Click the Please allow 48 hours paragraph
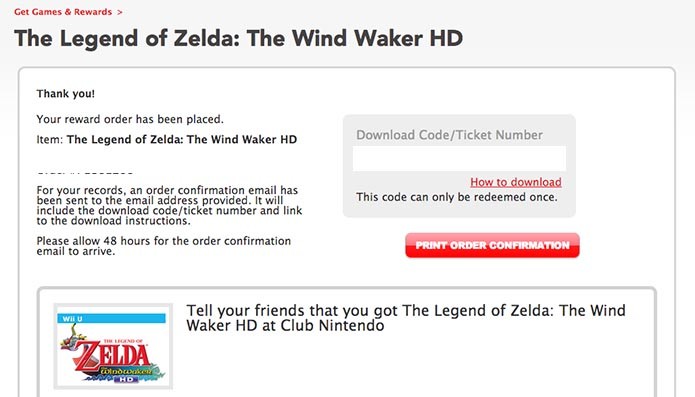Viewport: 695px width, 397px height. (x=164, y=246)
